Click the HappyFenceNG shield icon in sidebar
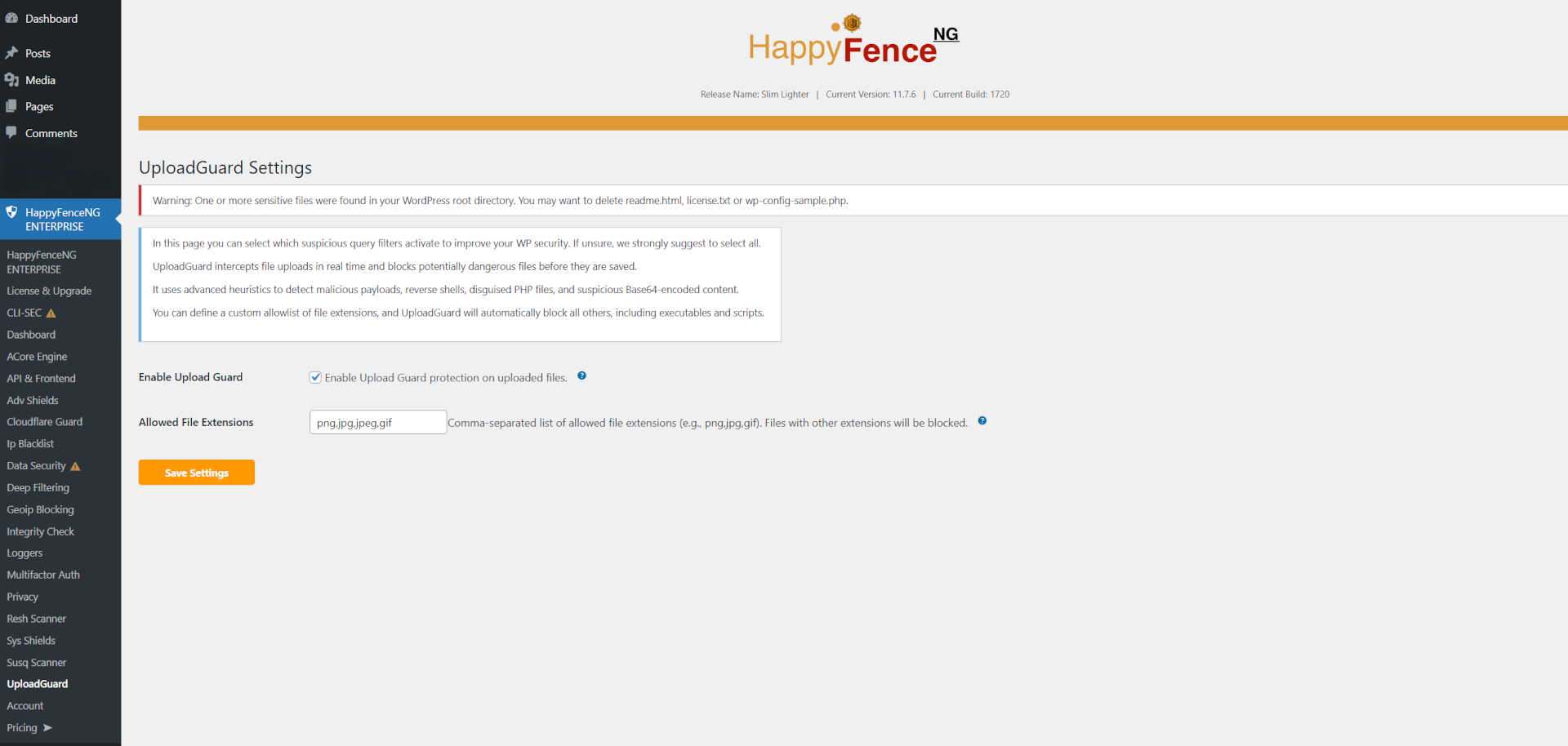The image size is (1568, 746). pos(12,212)
